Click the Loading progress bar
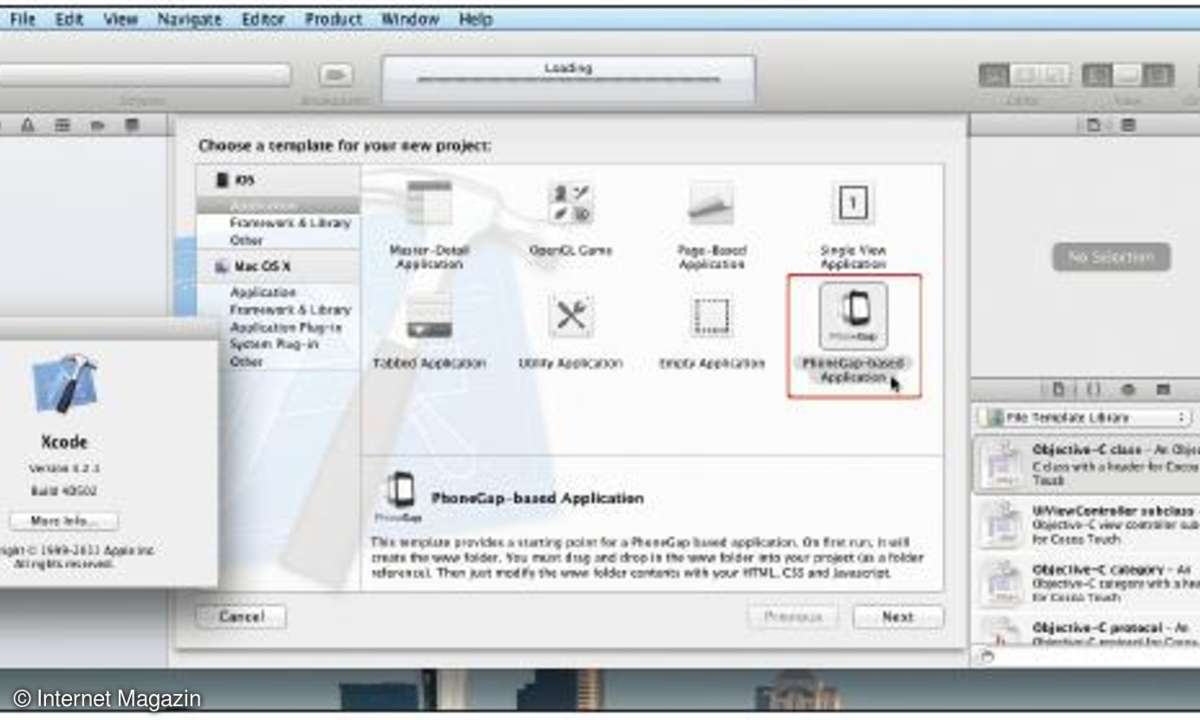The height and width of the screenshot is (720, 1200). point(568,81)
